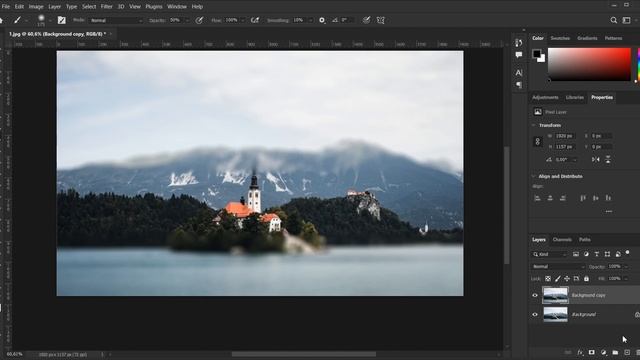Filter layers by pixel layers icon

tap(576, 254)
